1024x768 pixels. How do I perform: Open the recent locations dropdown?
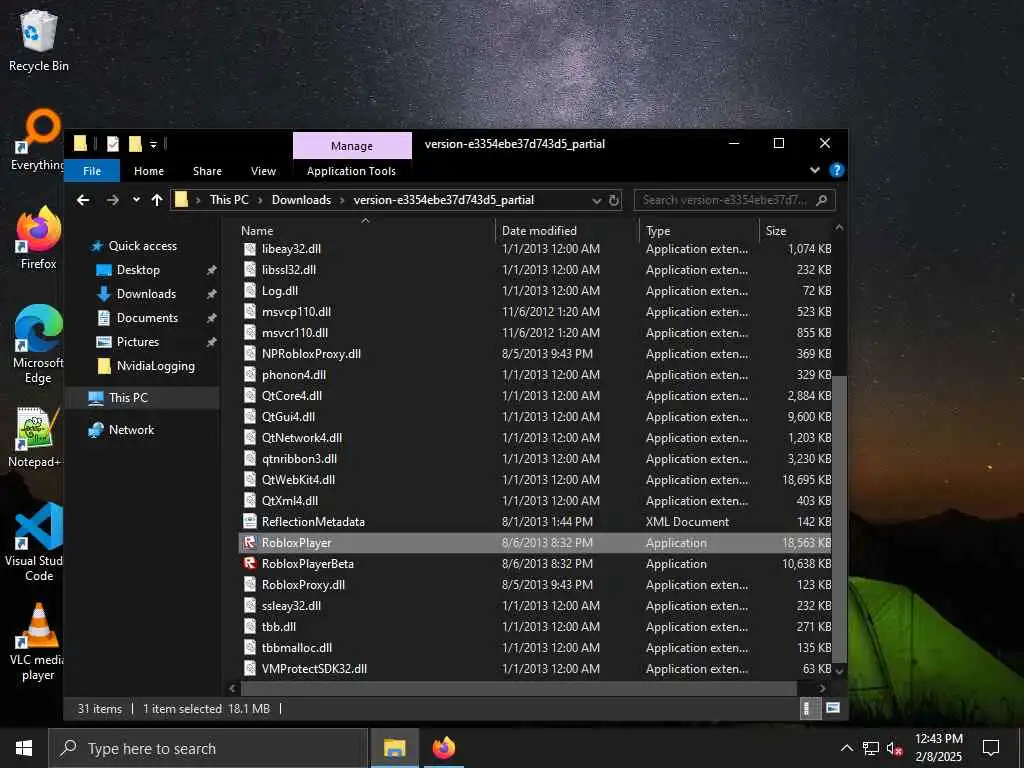(136, 200)
